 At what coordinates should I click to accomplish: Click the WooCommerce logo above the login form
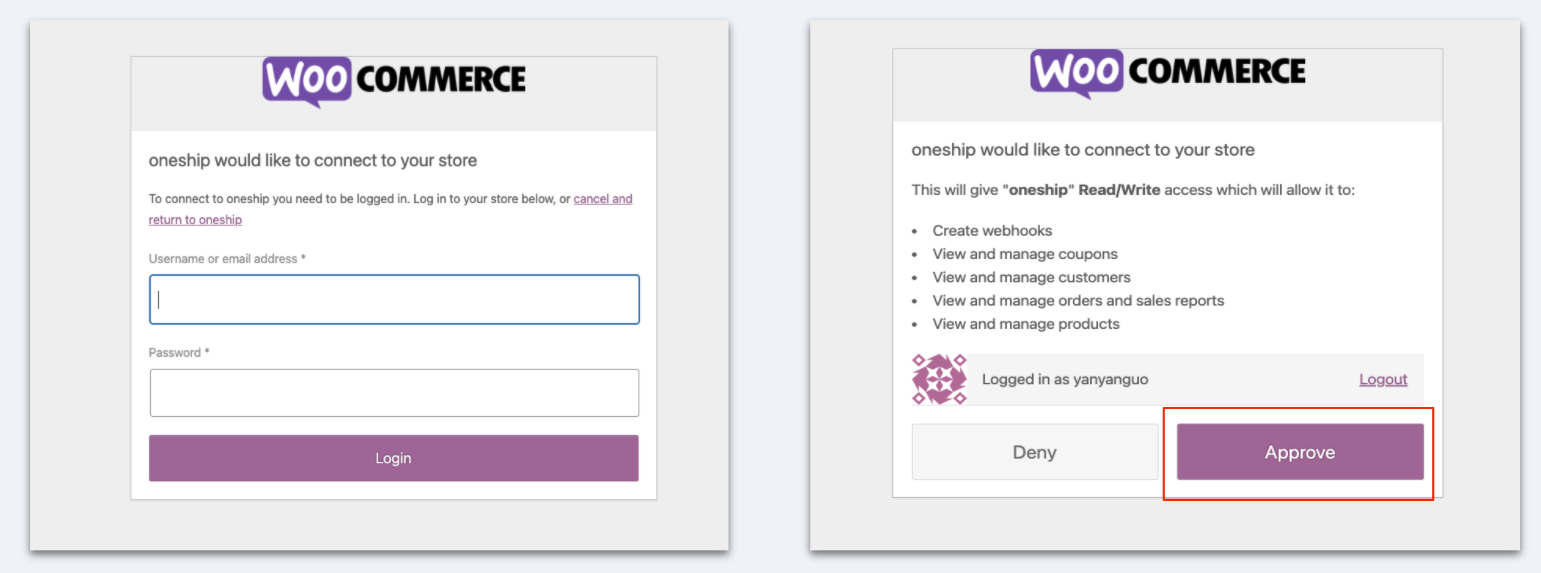coord(394,82)
